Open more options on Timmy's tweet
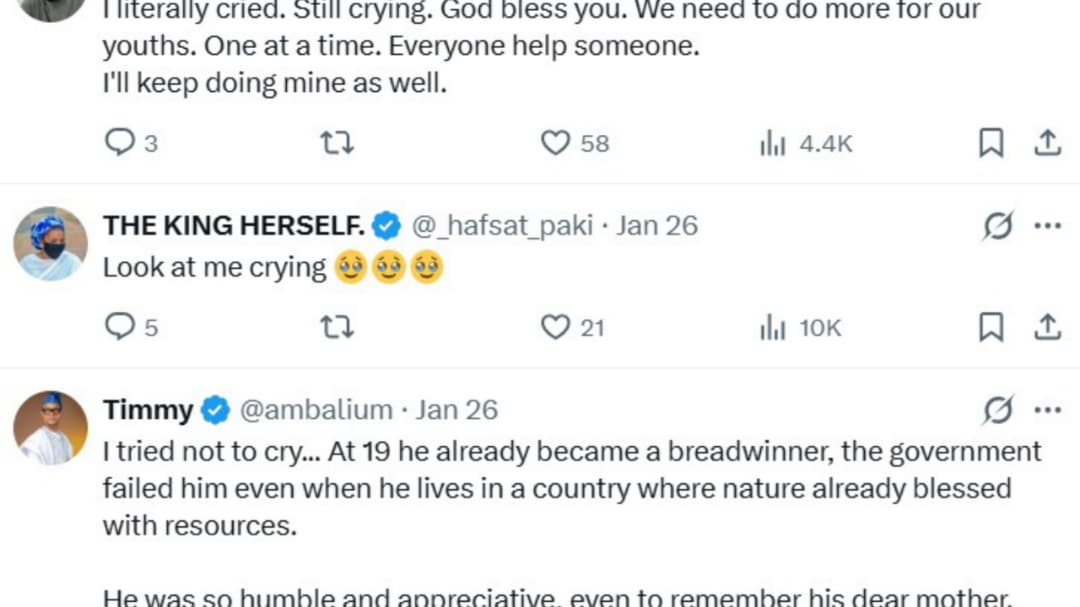This screenshot has height=607, width=1080. (1047, 410)
